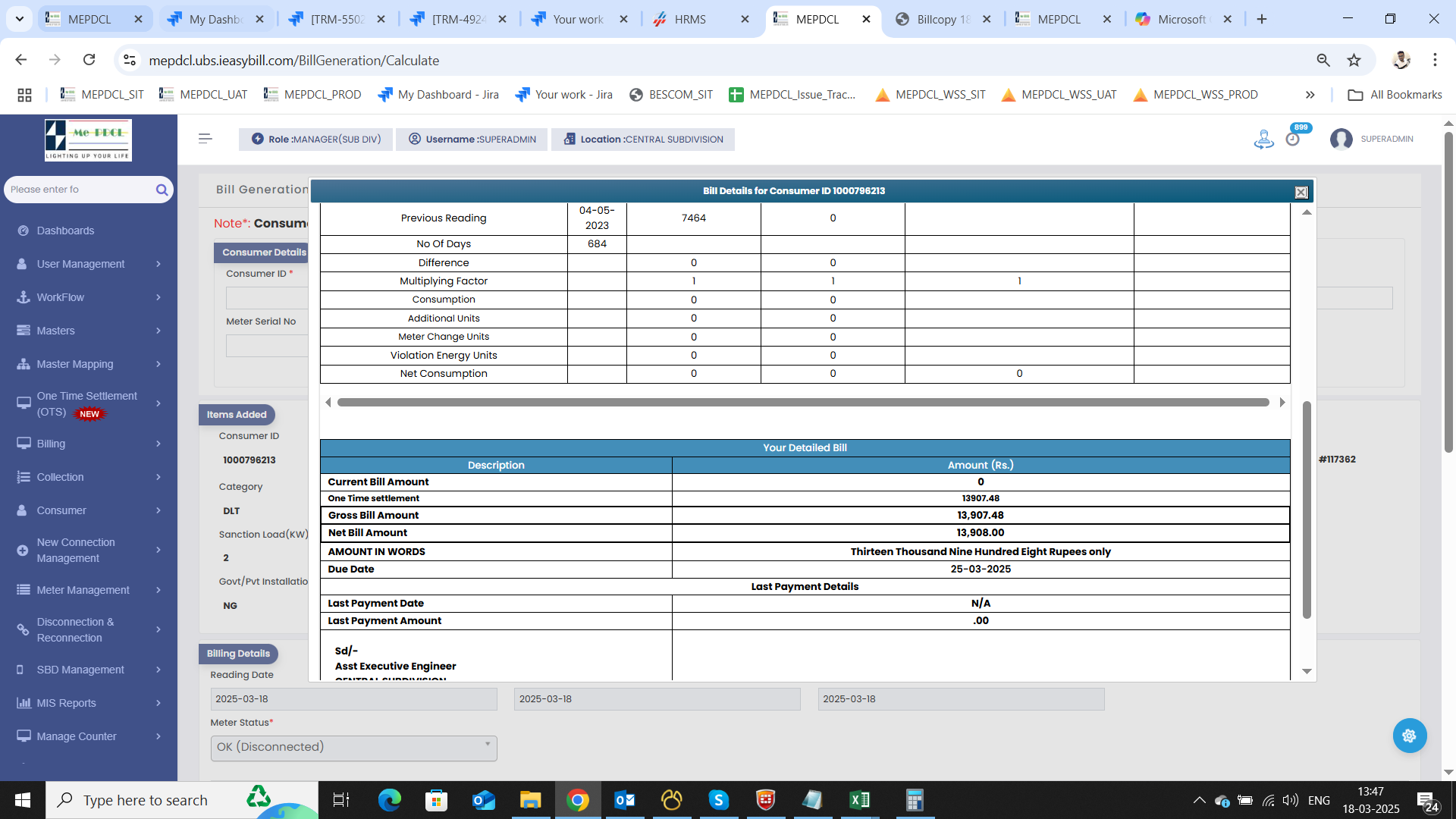This screenshot has height=819, width=1456.
Task: Expand Collection sidebar menu
Action: click(89, 477)
